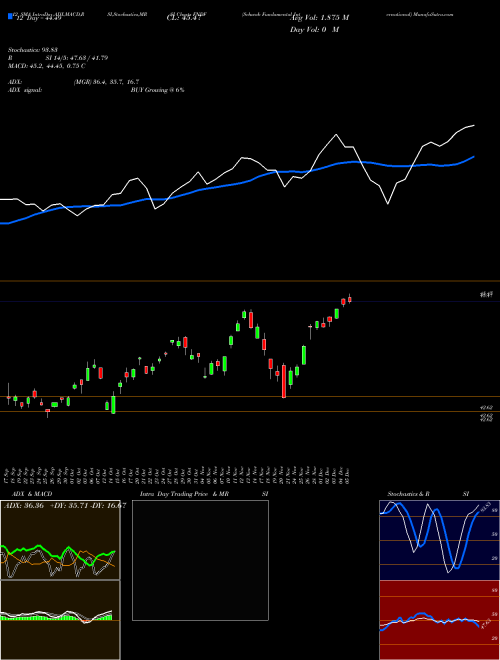Click the ADX: 36.36 +DY: 35.71 readout
The image size is (500, 660).
pos(64,506)
